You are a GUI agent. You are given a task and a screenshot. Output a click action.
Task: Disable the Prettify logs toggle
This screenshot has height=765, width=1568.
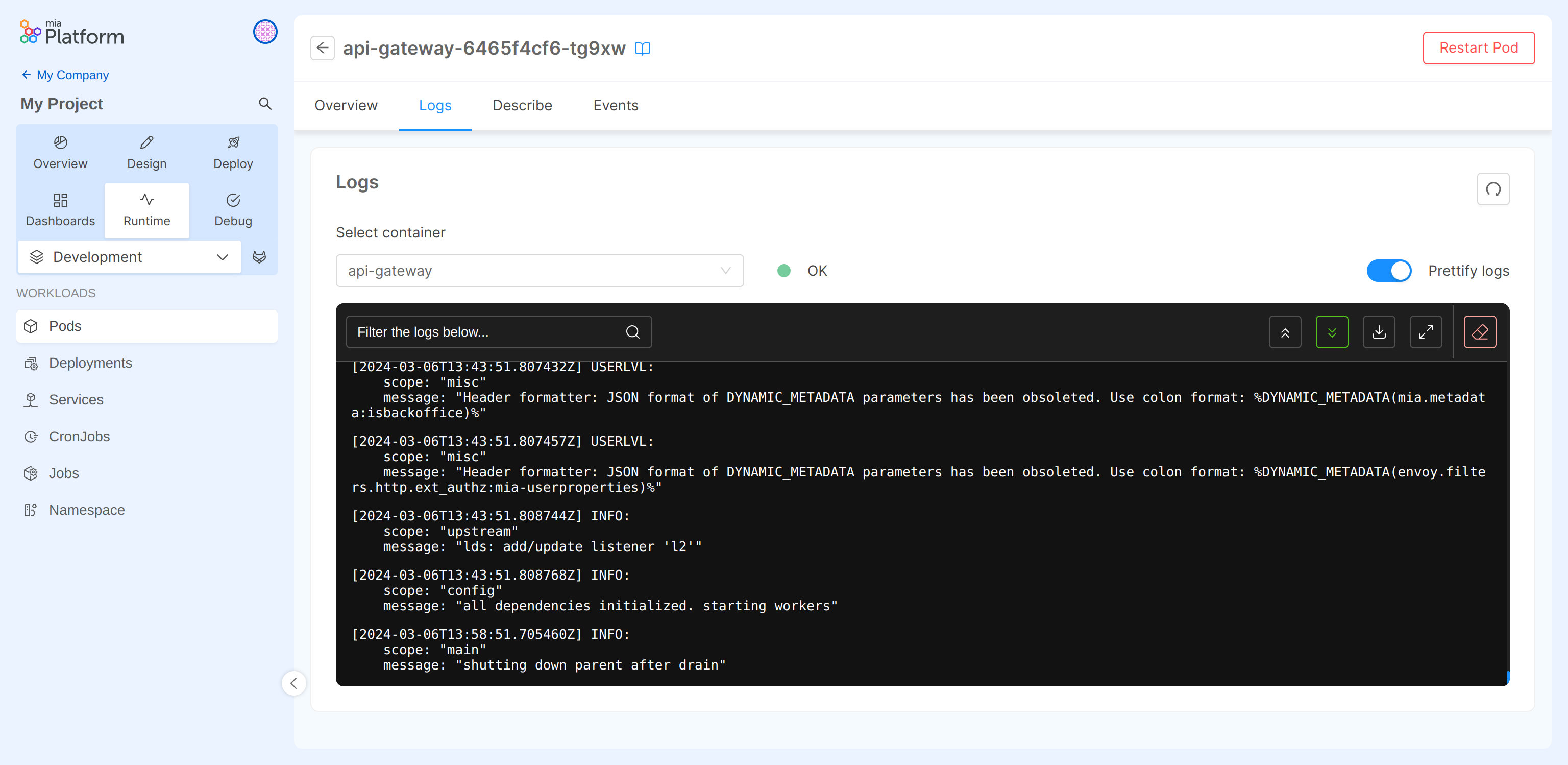[x=1389, y=271]
